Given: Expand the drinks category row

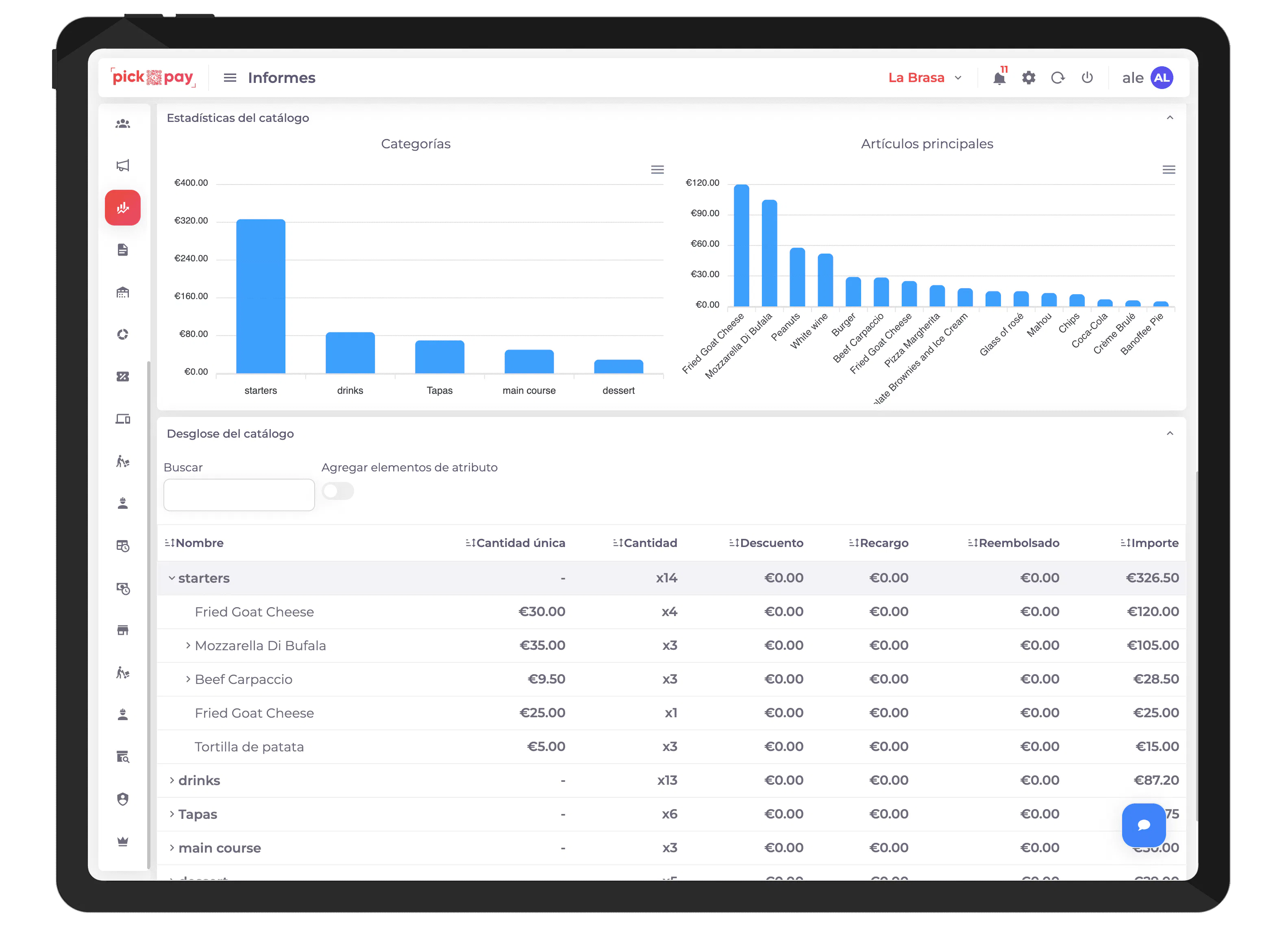Looking at the screenshot, I should click(x=172, y=780).
